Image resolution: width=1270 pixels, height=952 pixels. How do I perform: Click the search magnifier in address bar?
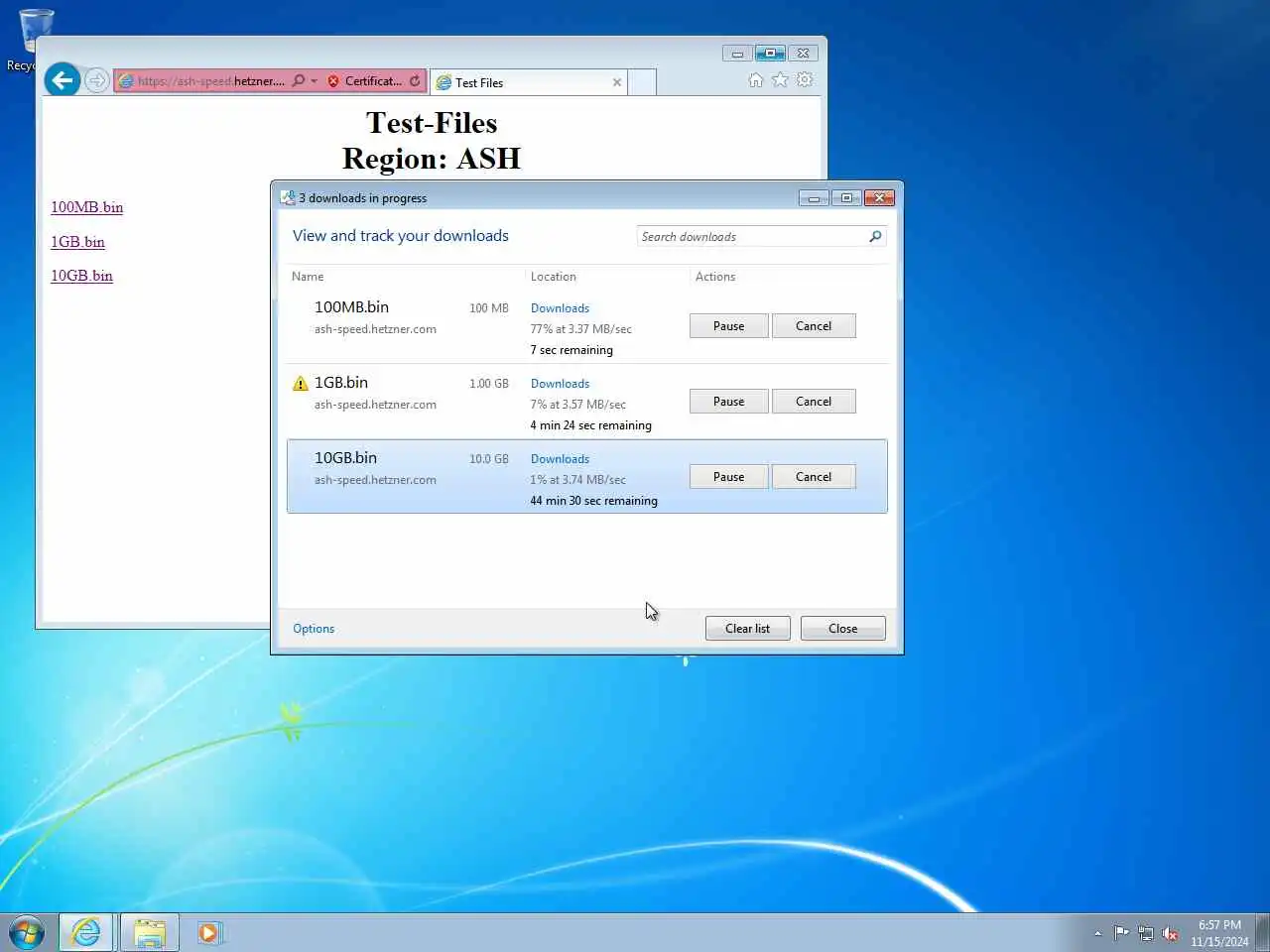tap(299, 80)
